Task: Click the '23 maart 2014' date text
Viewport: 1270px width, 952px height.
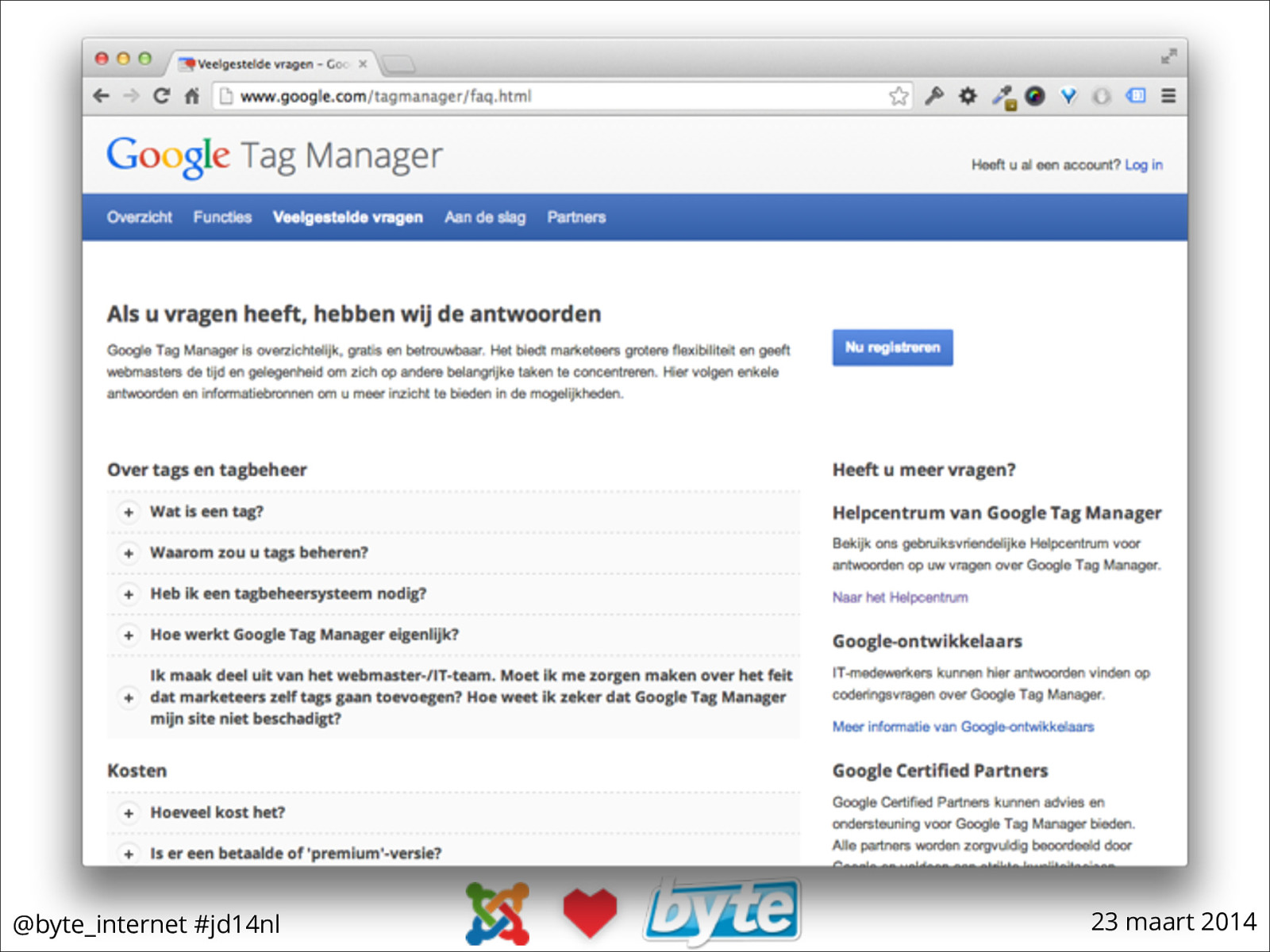Action: click(x=1174, y=922)
